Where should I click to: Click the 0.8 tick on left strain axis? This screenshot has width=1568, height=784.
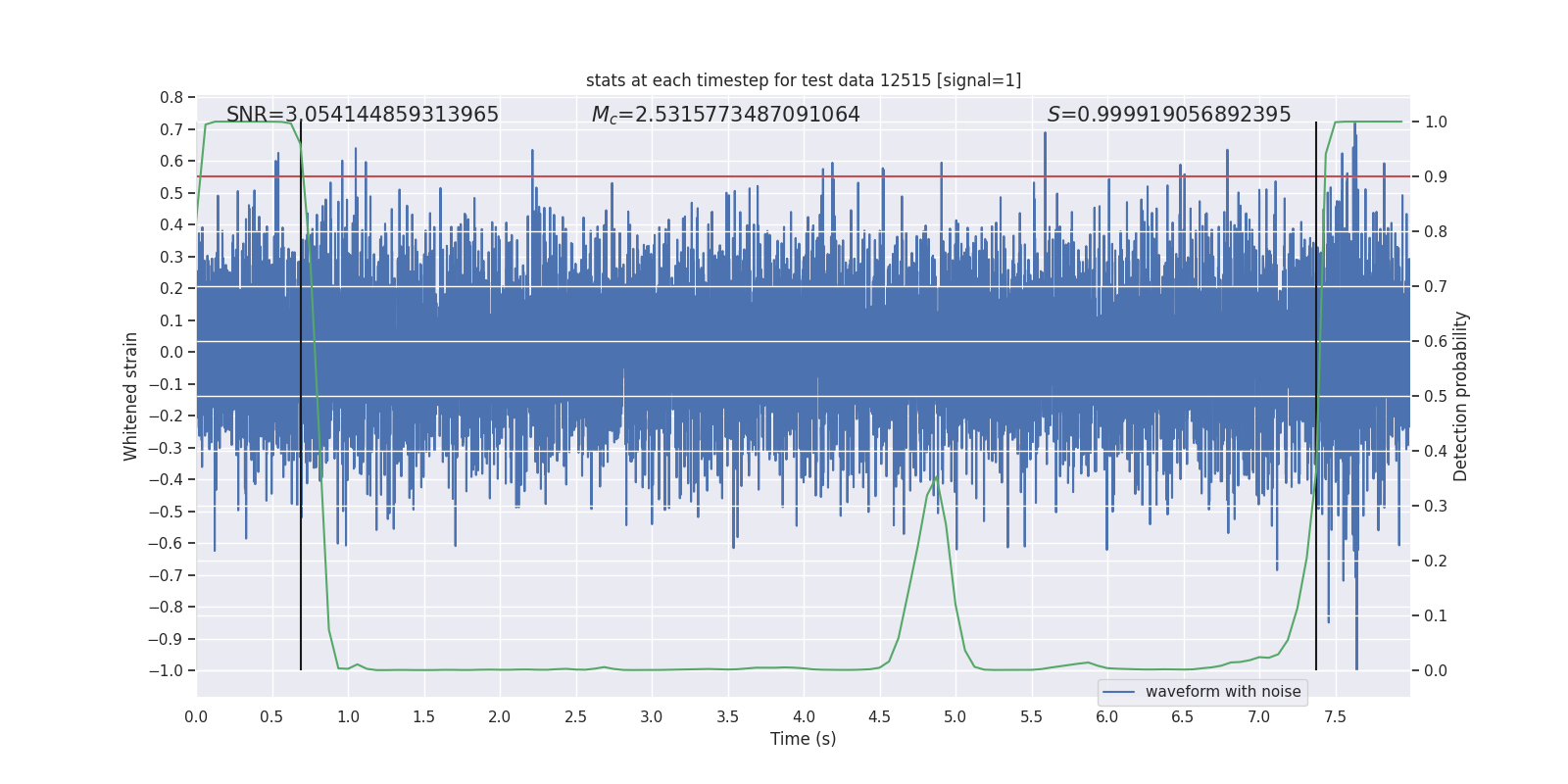[171, 97]
